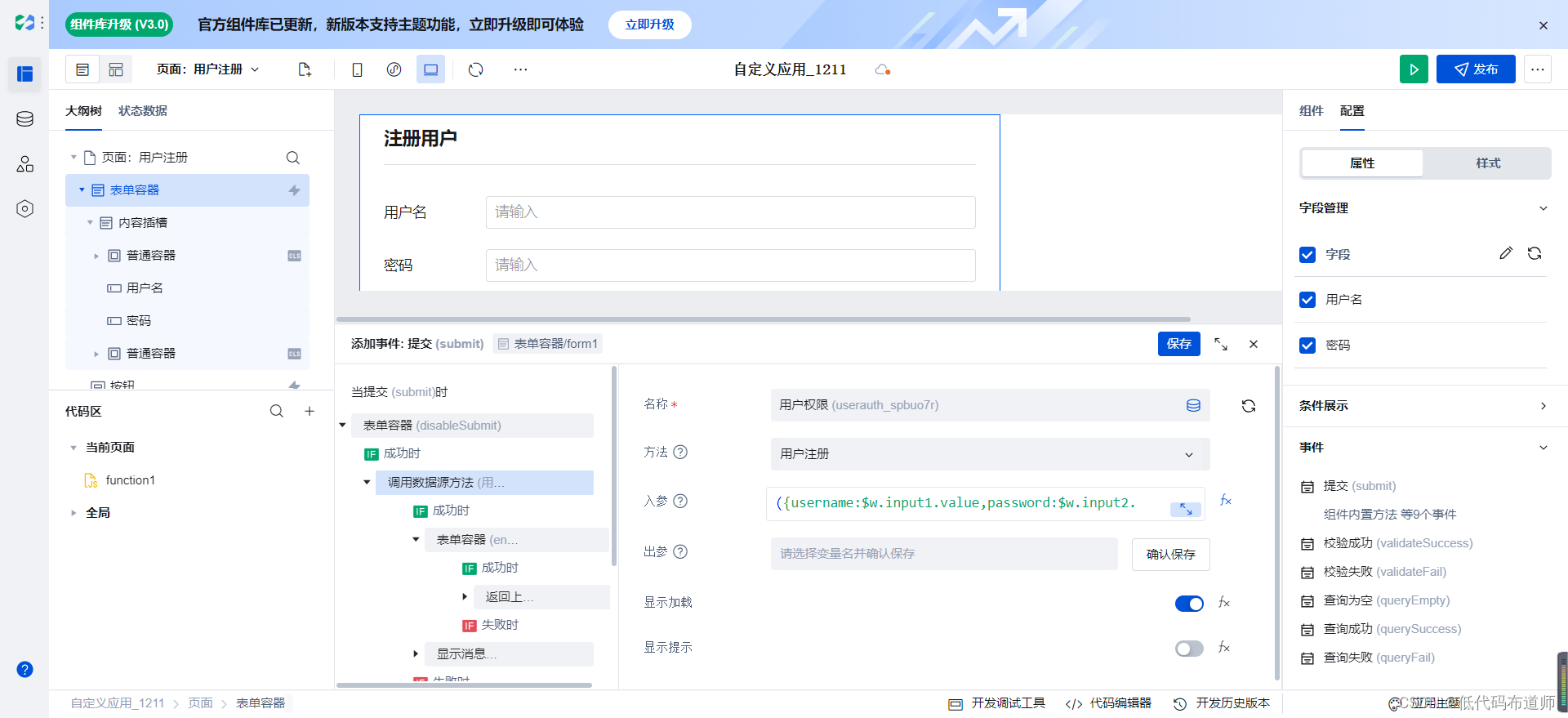Expand the input params code editor

point(1186,509)
